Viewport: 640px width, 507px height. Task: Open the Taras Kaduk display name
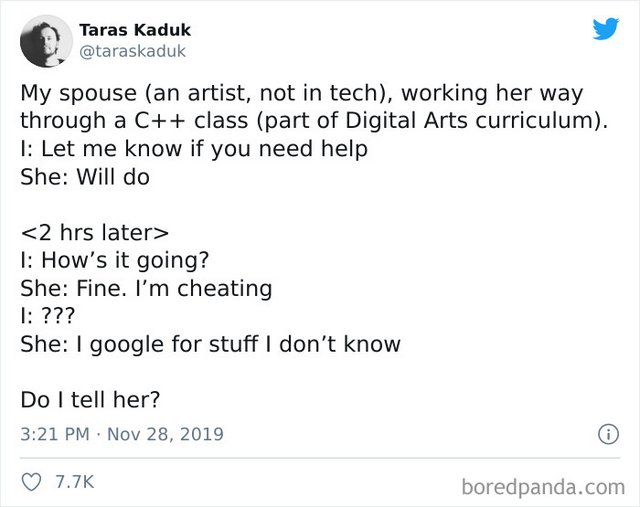[135, 30]
